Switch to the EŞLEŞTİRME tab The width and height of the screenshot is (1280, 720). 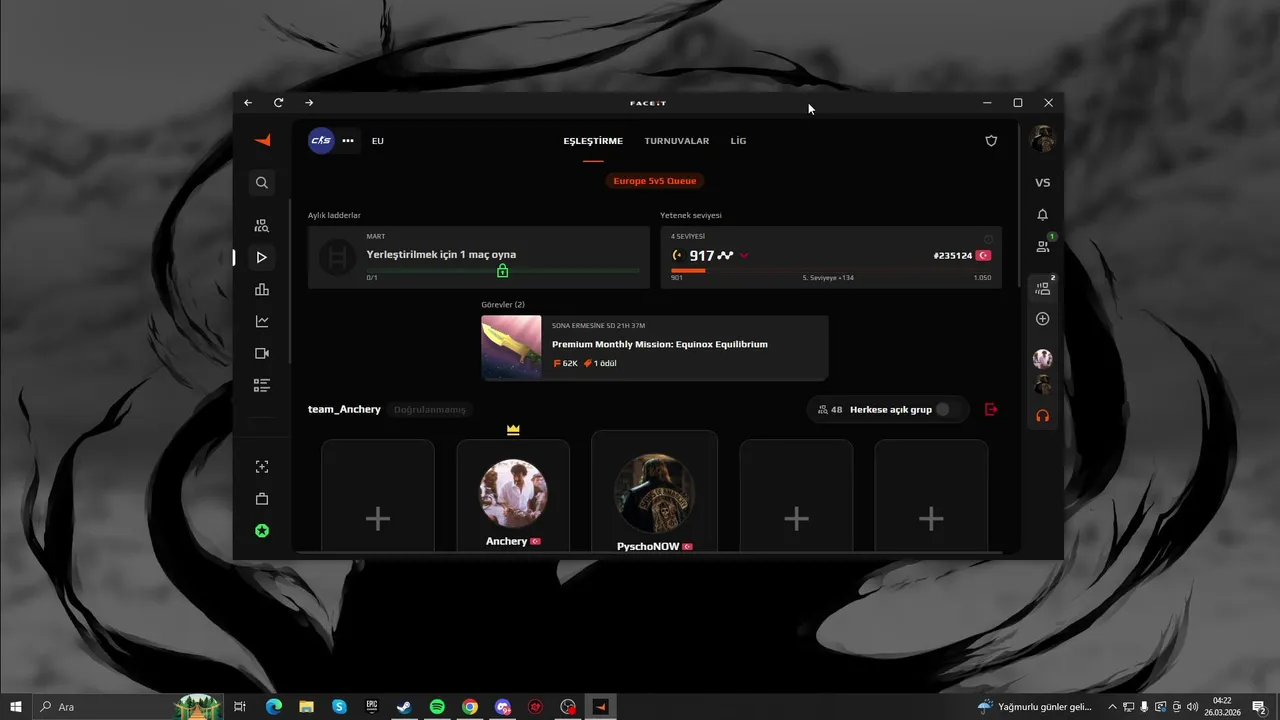(593, 141)
